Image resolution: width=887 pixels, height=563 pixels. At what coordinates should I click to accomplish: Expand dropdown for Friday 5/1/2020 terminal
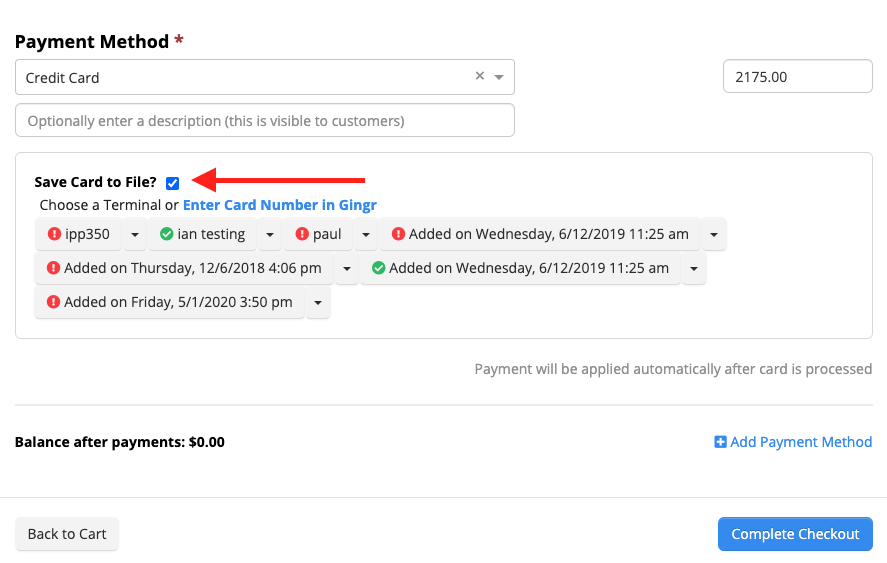click(318, 302)
